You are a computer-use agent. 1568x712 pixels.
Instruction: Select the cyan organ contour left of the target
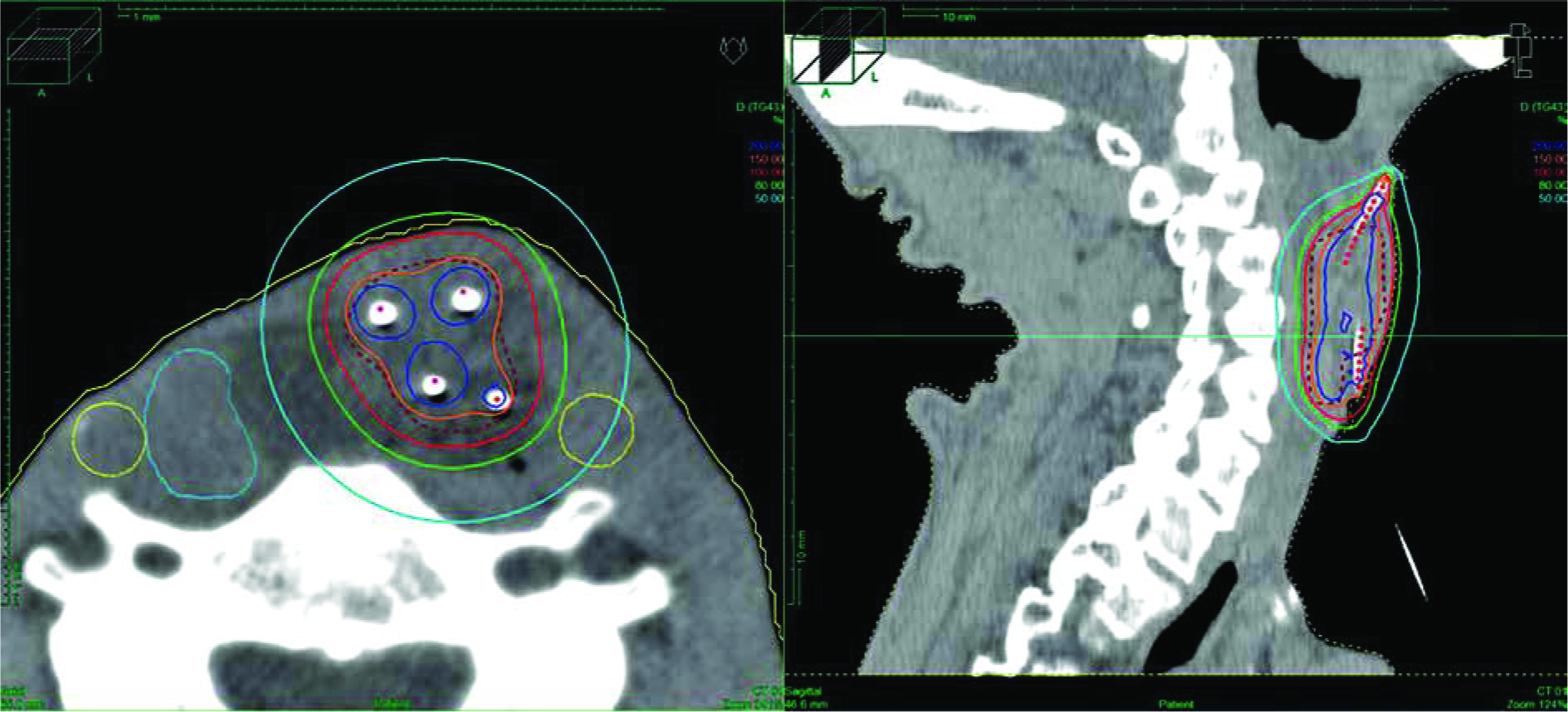tap(199, 424)
